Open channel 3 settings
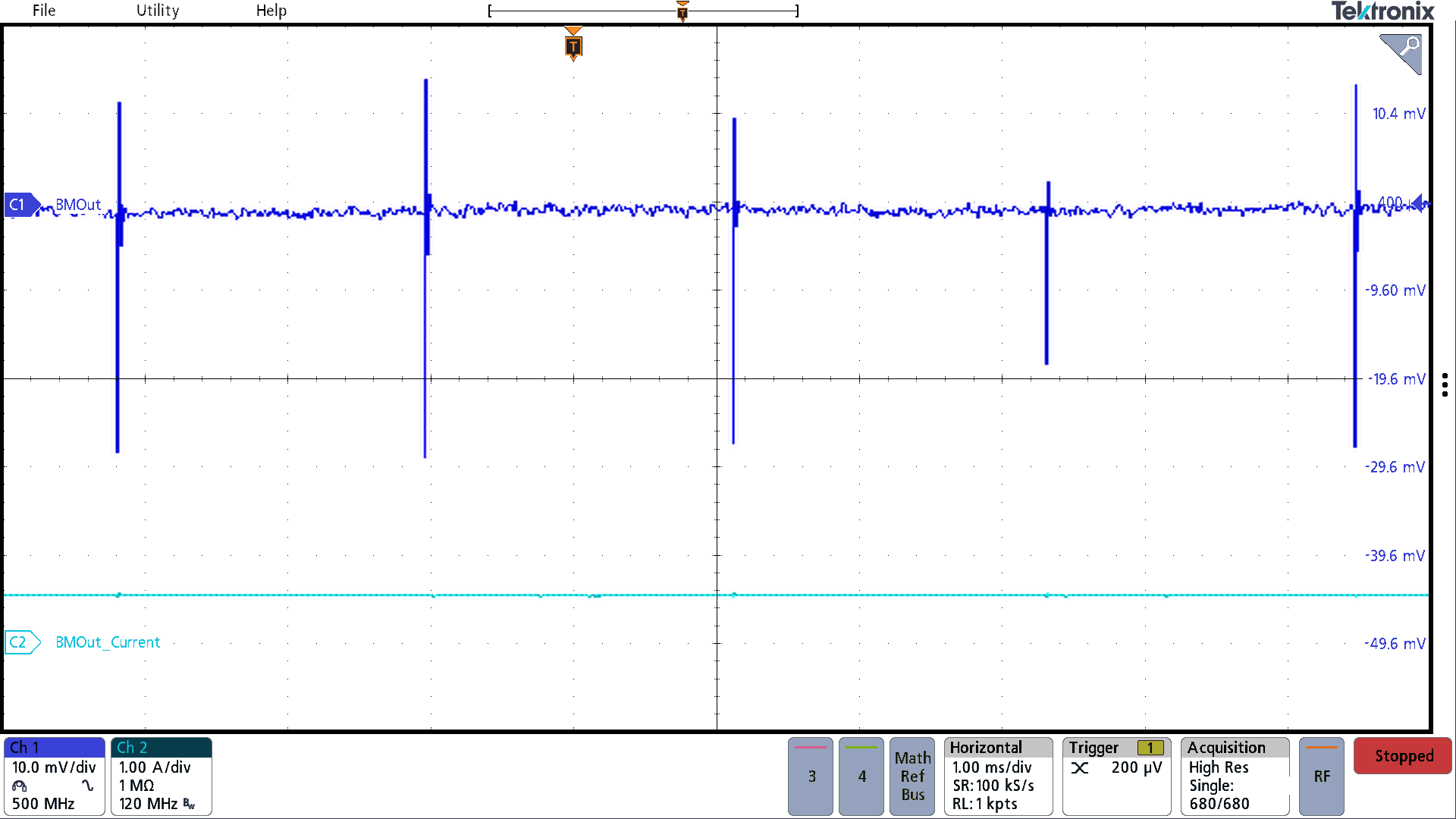This screenshot has width=1456, height=819. point(810,776)
